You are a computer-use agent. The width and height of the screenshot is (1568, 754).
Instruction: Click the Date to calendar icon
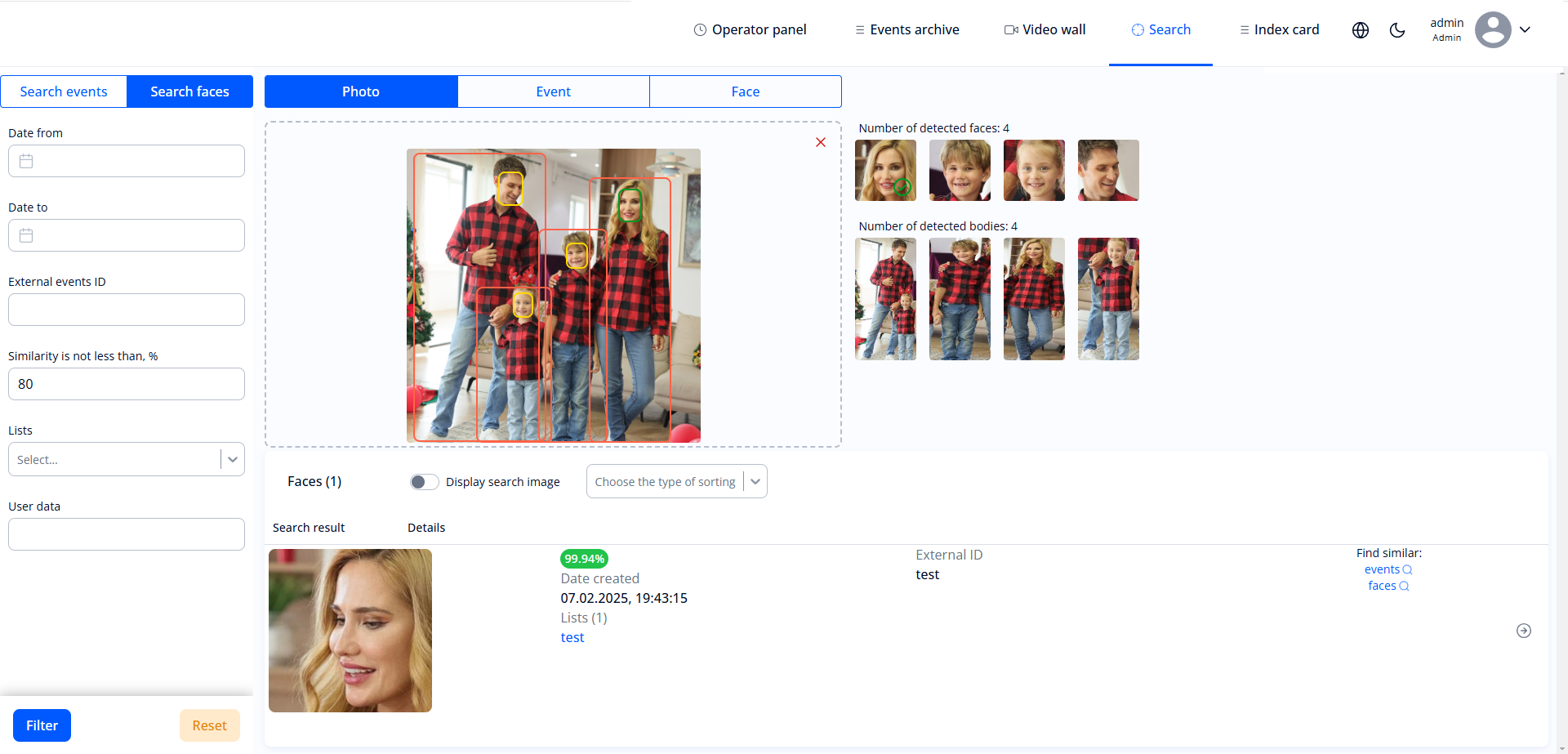tap(26, 235)
